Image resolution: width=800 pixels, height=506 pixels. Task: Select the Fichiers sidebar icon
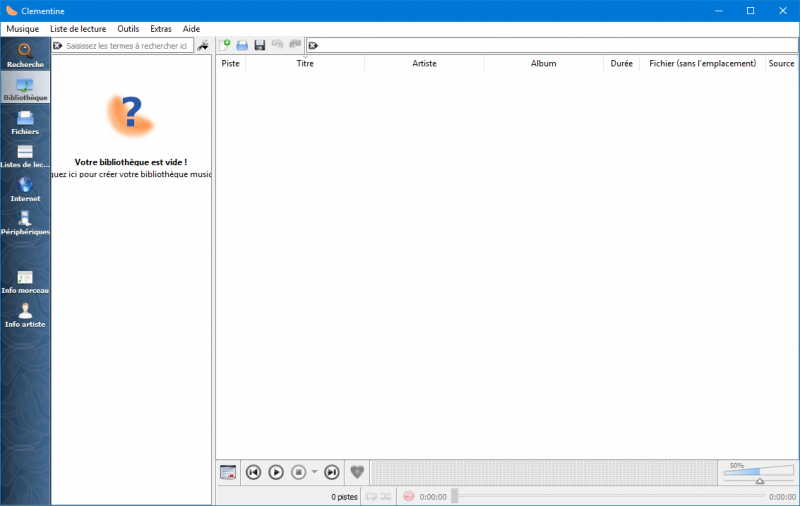tap(25, 122)
